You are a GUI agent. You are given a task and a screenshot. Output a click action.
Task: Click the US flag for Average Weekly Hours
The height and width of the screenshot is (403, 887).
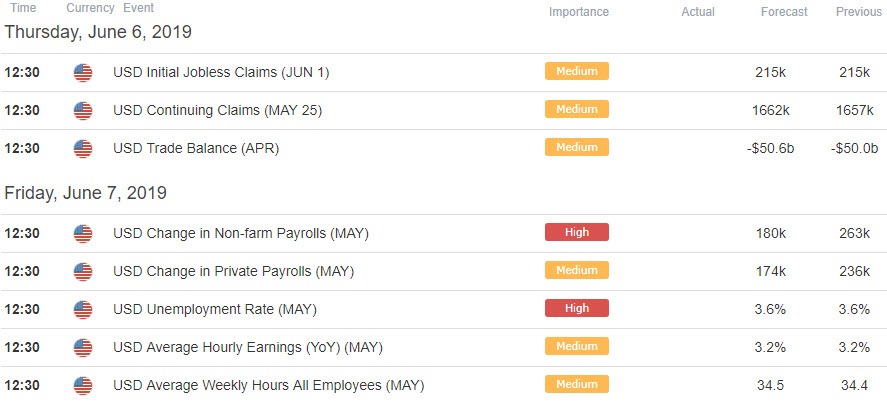tap(83, 385)
